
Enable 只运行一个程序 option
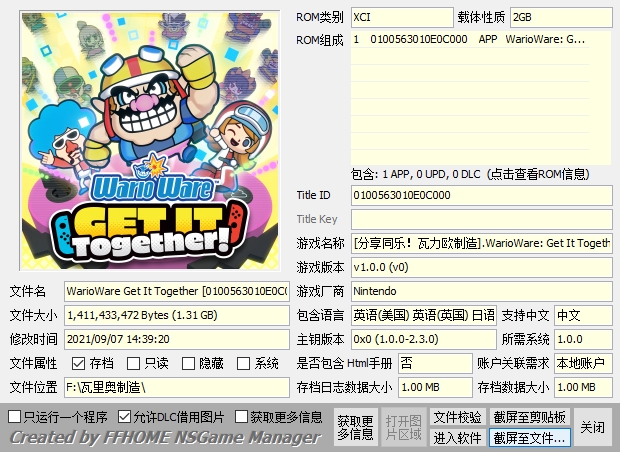click(x=14, y=416)
